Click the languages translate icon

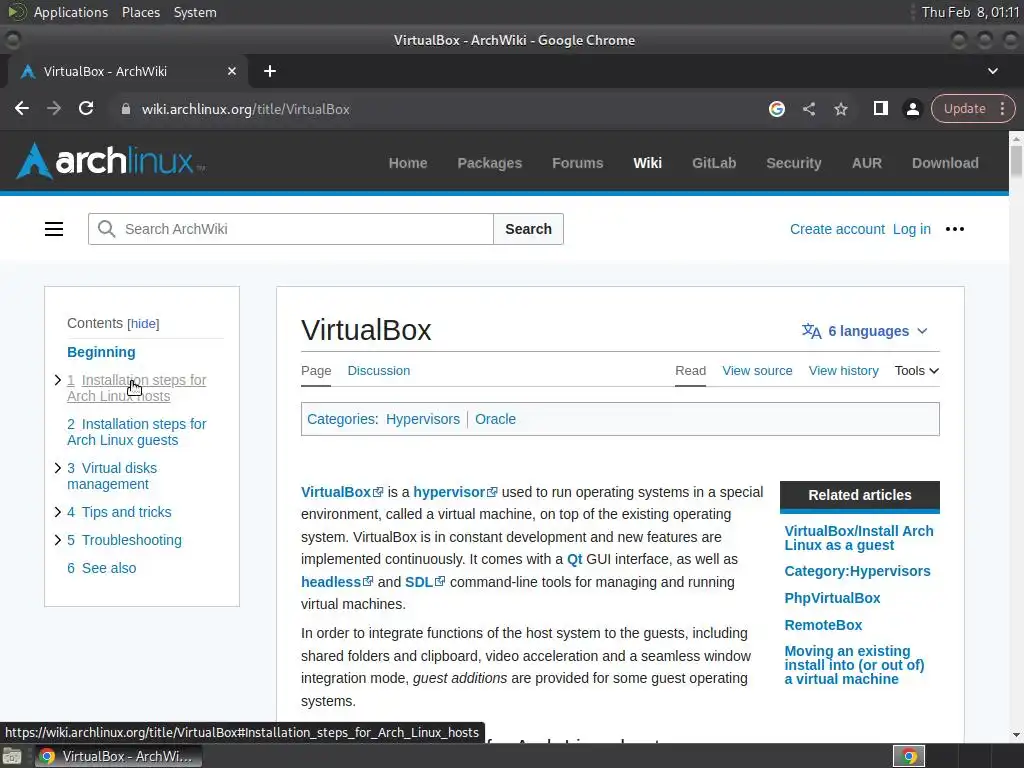click(812, 331)
